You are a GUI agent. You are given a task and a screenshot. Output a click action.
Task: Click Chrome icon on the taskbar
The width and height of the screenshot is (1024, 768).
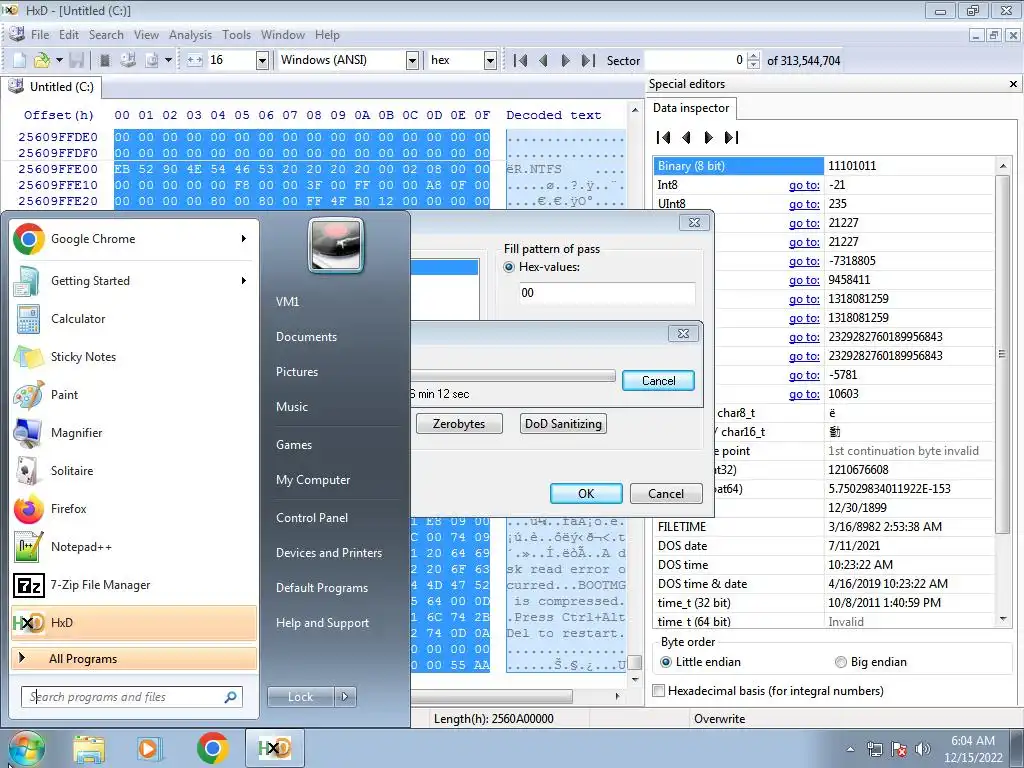212,748
